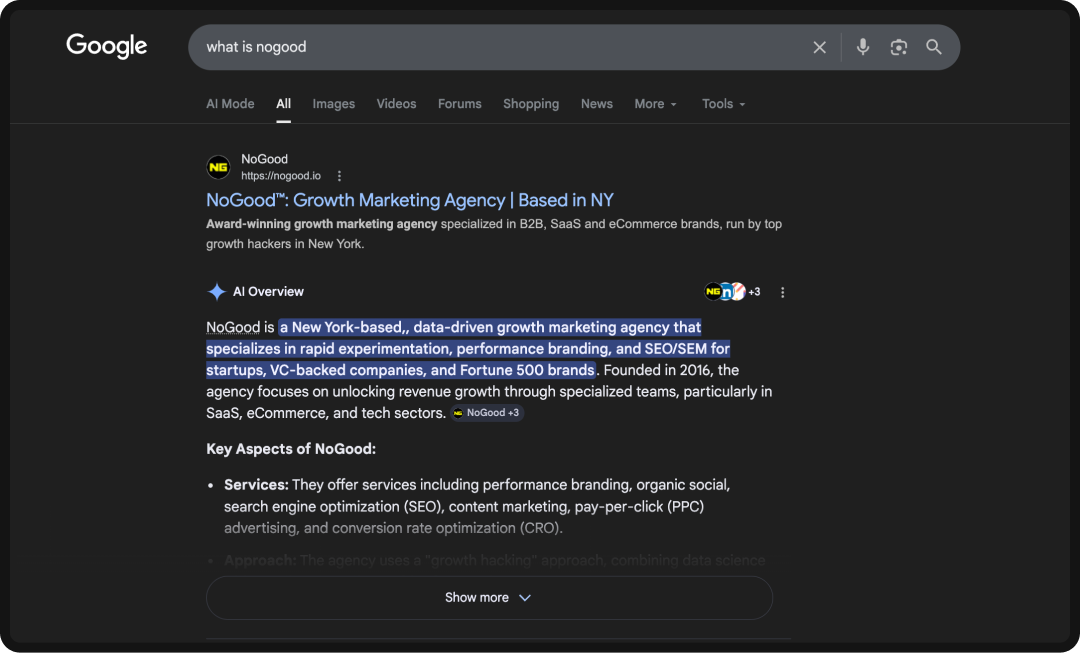Click the NoGood +3 citation chip
The image size is (1080, 653).
pyautogui.click(x=487, y=412)
